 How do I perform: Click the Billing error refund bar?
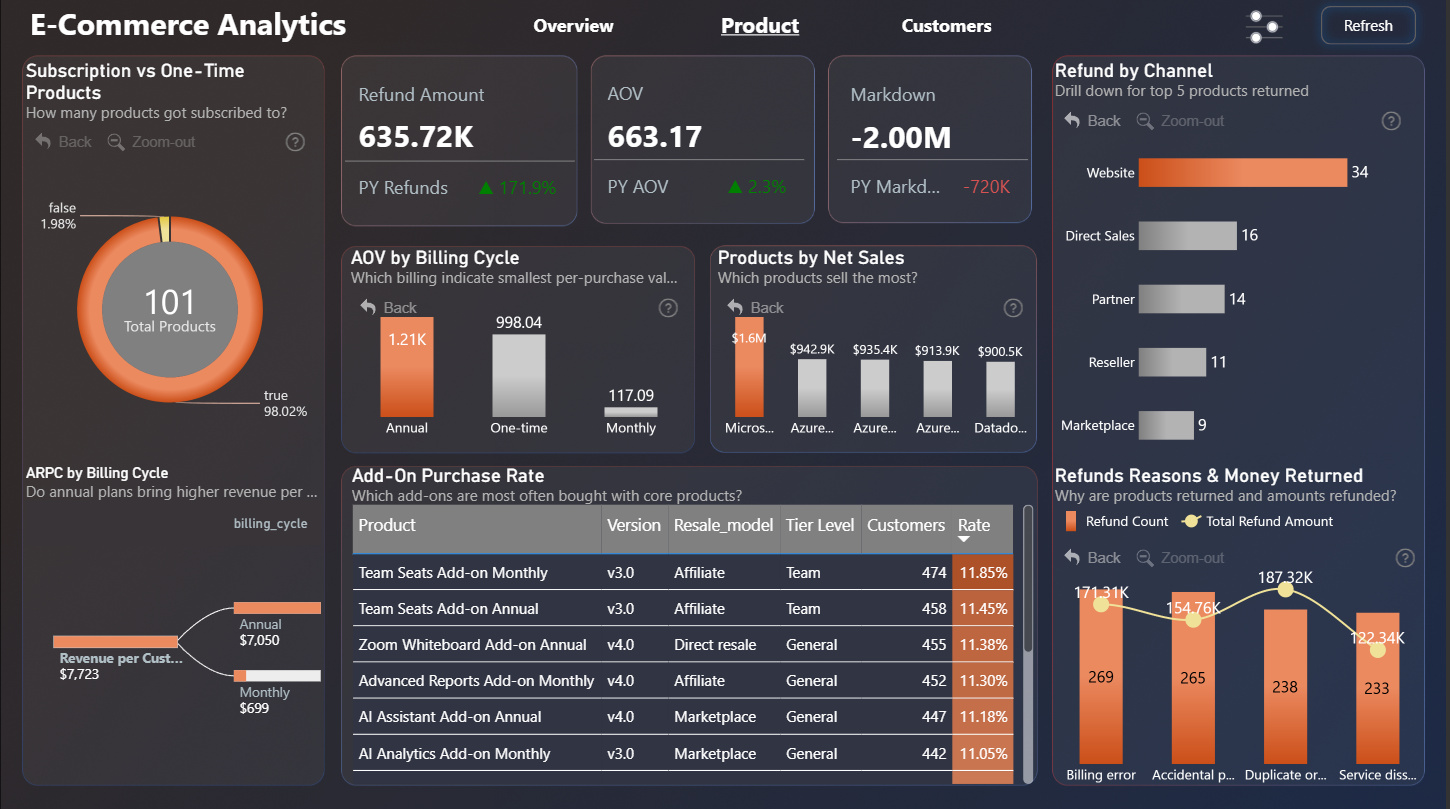1101,678
